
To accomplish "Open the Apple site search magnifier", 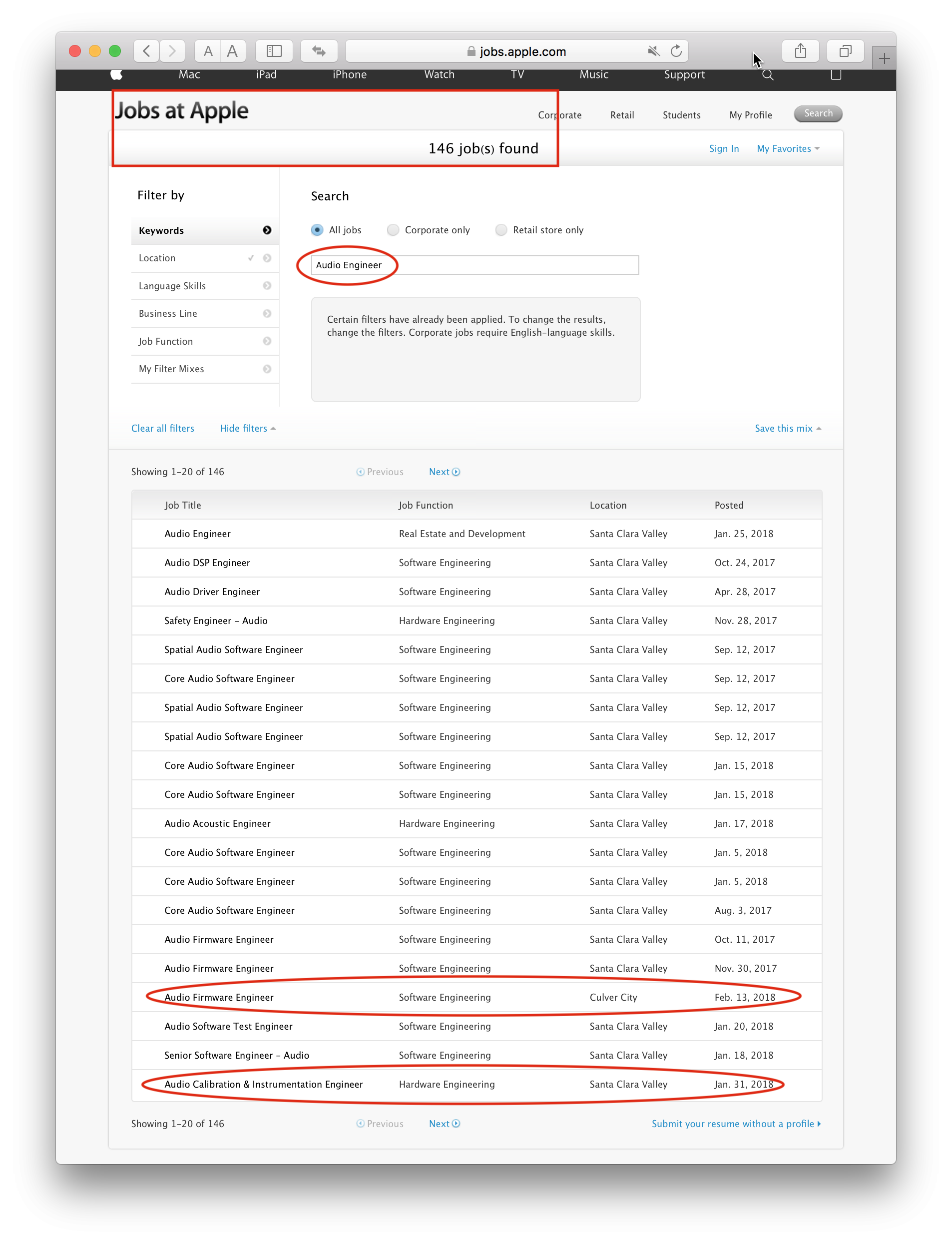I will (x=767, y=75).
